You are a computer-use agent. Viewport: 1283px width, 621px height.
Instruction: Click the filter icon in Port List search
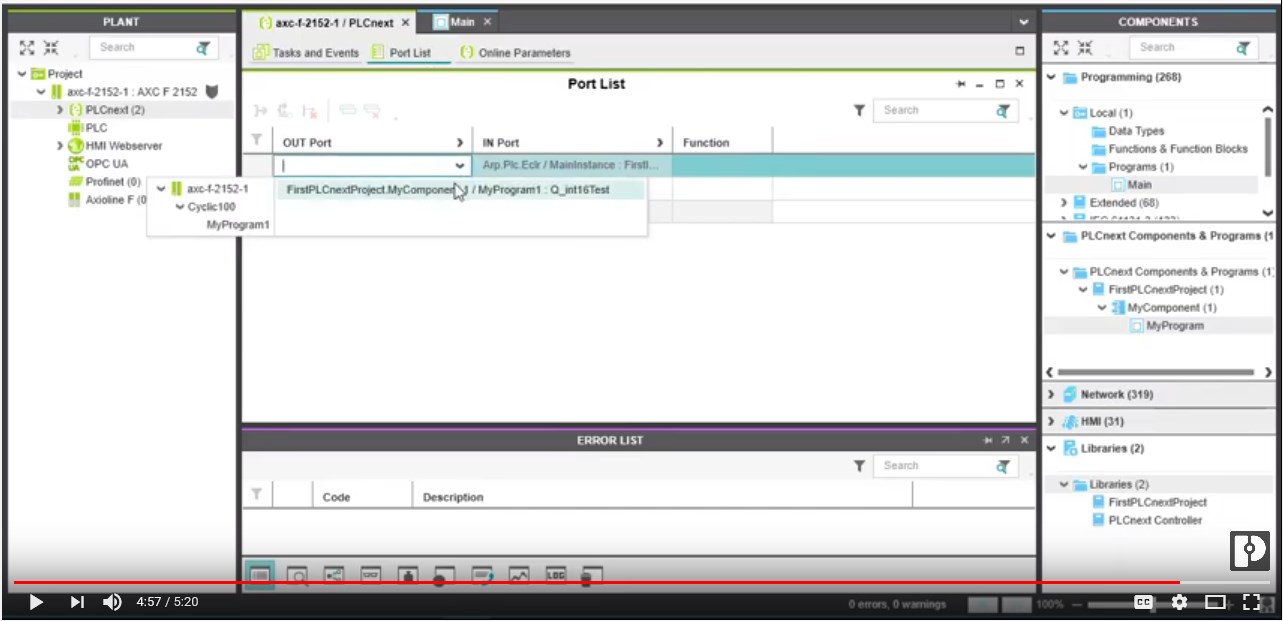[x=858, y=111]
